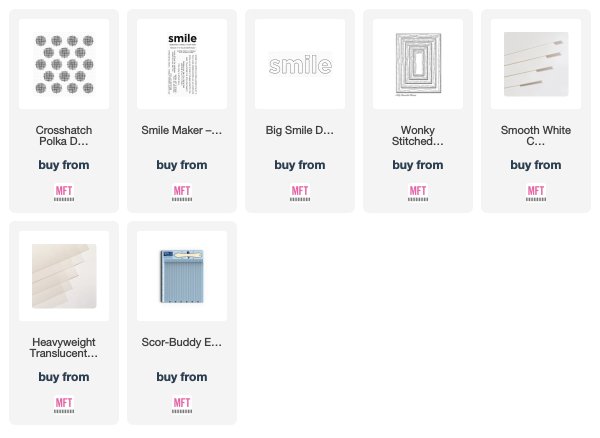Image resolution: width=600 pixels, height=438 pixels.
Task: Open Wonky Stitched rectangle dies image
Action: (418, 64)
